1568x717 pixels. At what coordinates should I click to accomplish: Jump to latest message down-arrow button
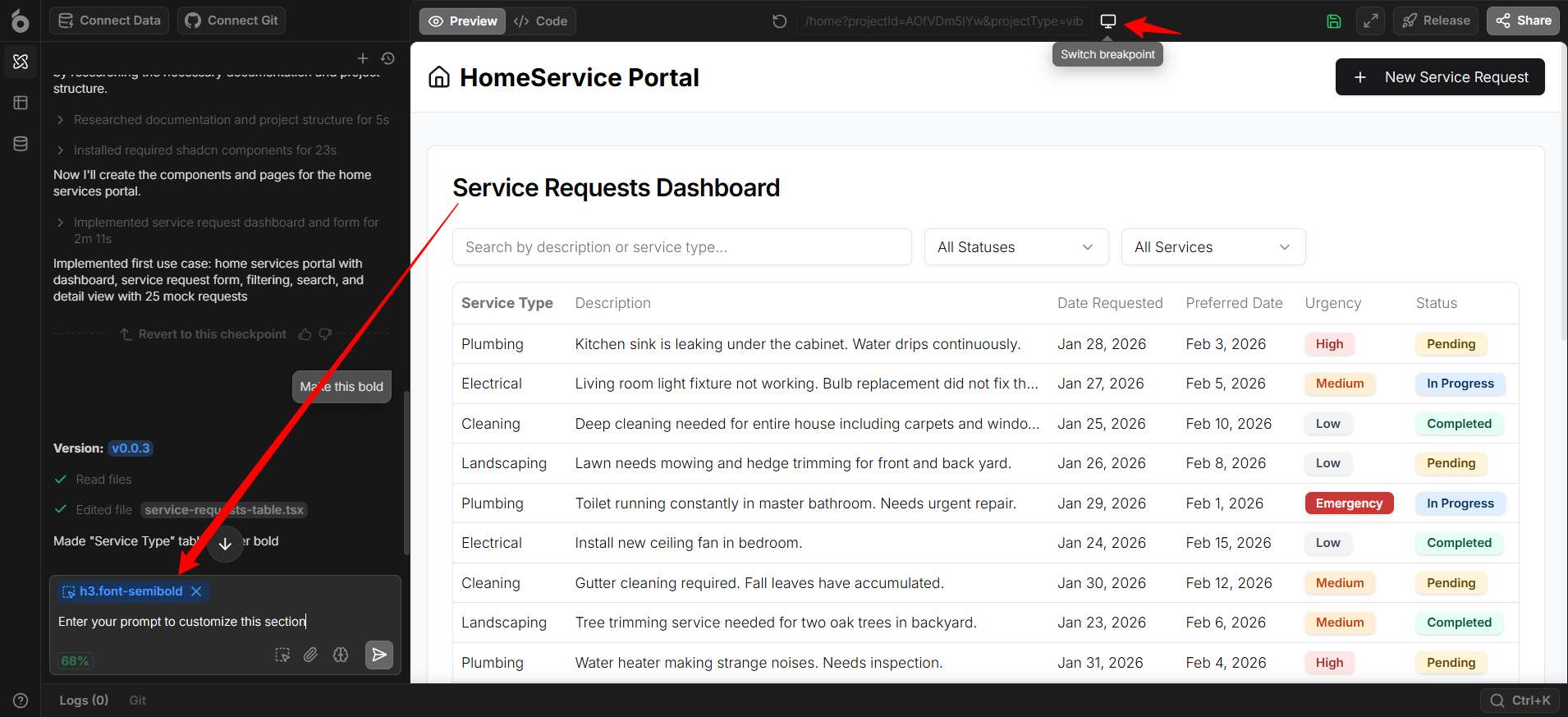coord(225,544)
